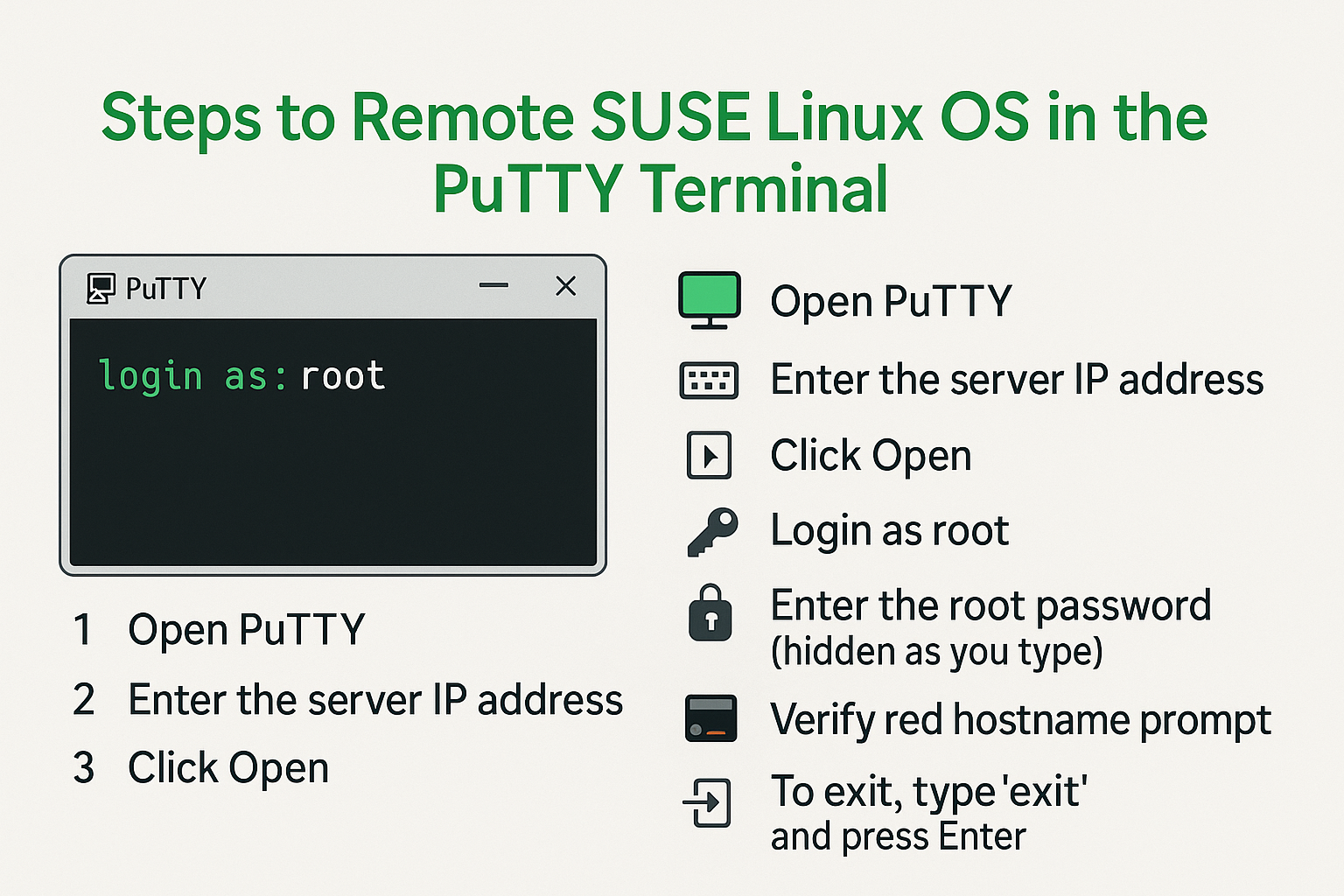Image resolution: width=1344 pixels, height=896 pixels.
Task: Click the keyboard icon for server IP address
Action: pyautogui.click(x=709, y=381)
